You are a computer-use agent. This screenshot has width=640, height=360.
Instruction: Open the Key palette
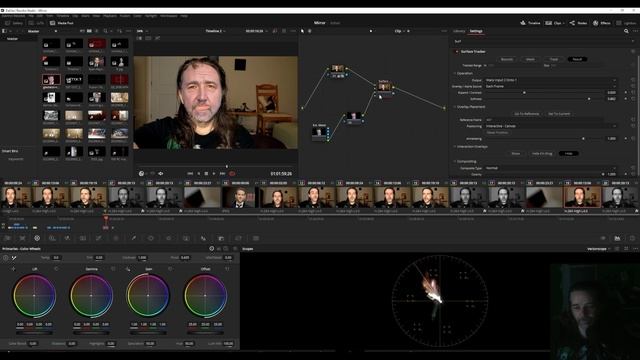tap(221, 238)
